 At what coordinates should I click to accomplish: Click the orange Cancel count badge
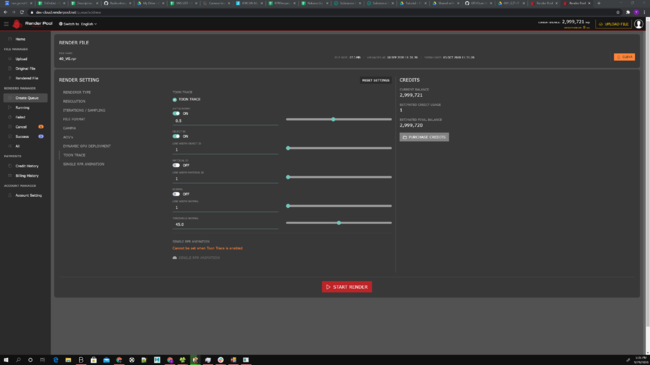pyautogui.click(x=41, y=127)
